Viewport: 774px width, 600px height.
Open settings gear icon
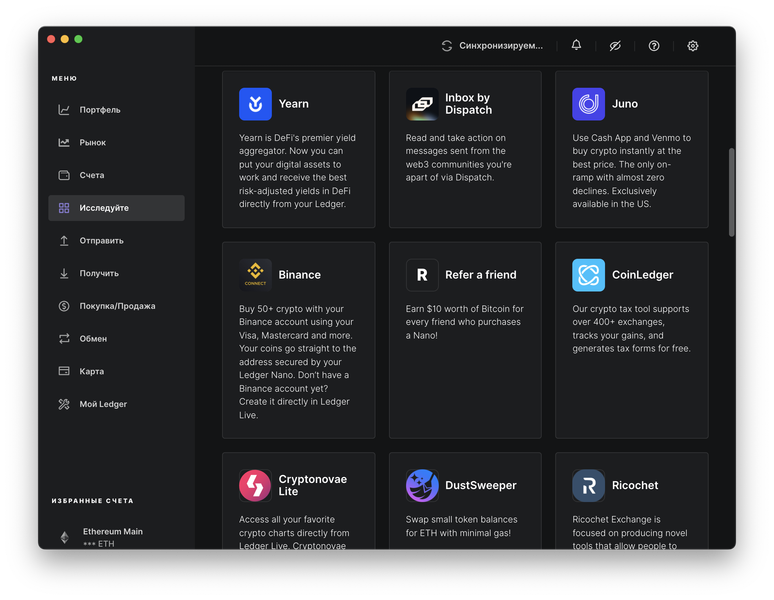coord(693,46)
